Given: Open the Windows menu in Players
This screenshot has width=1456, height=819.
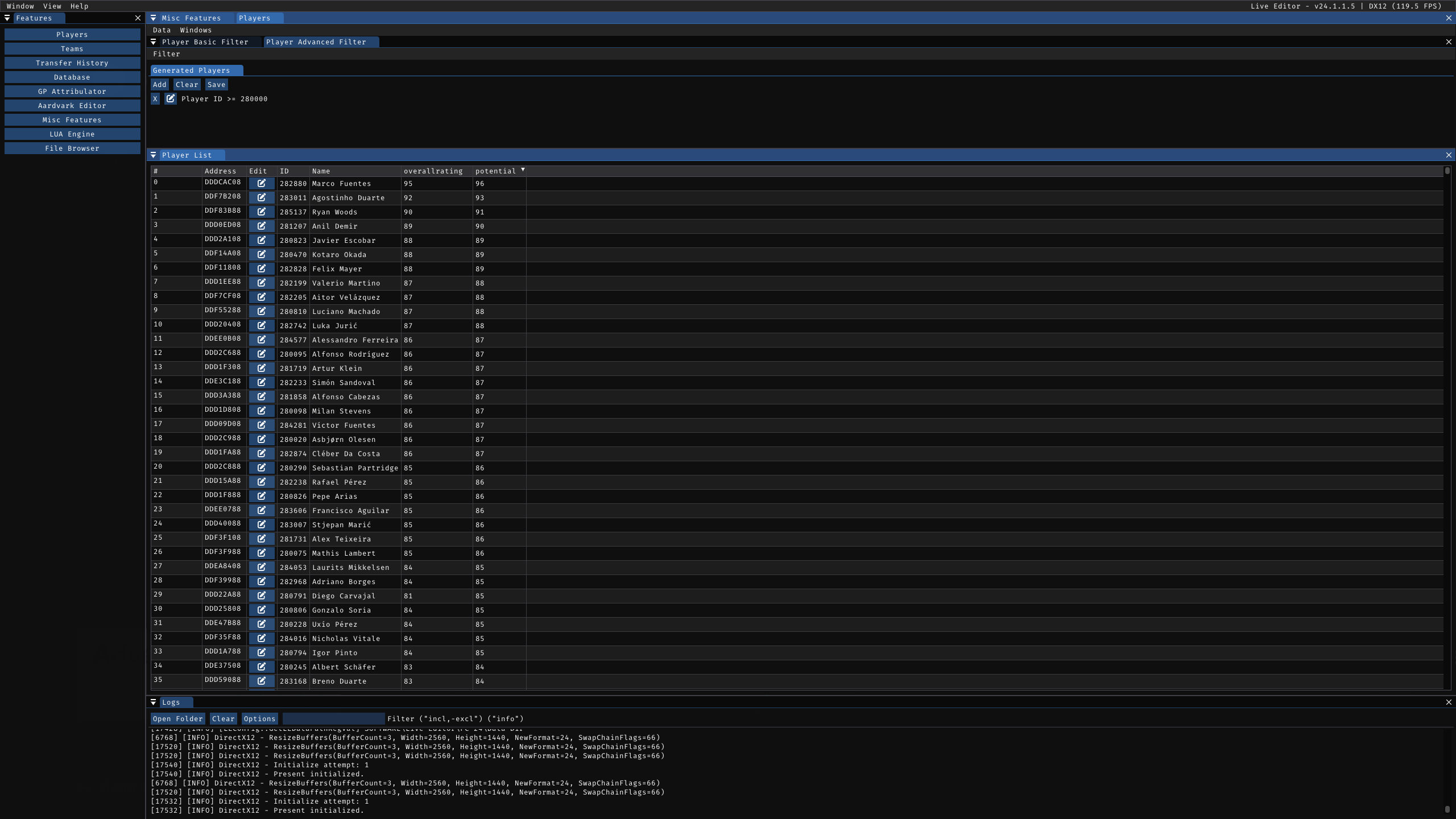Looking at the screenshot, I should [196, 30].
